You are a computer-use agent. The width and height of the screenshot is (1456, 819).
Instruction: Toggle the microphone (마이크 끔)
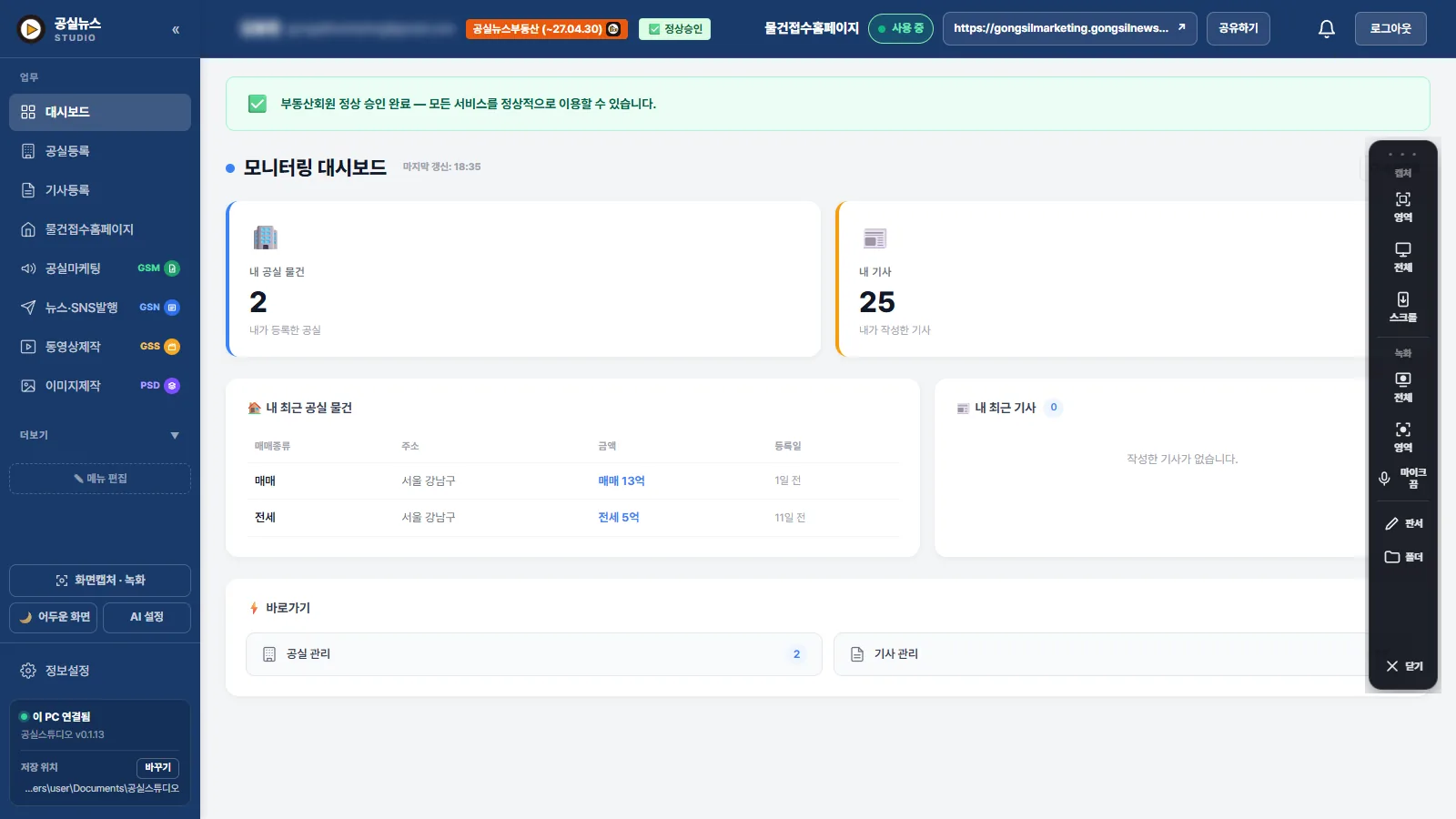pyautogui.click(x=1403, y=478)
